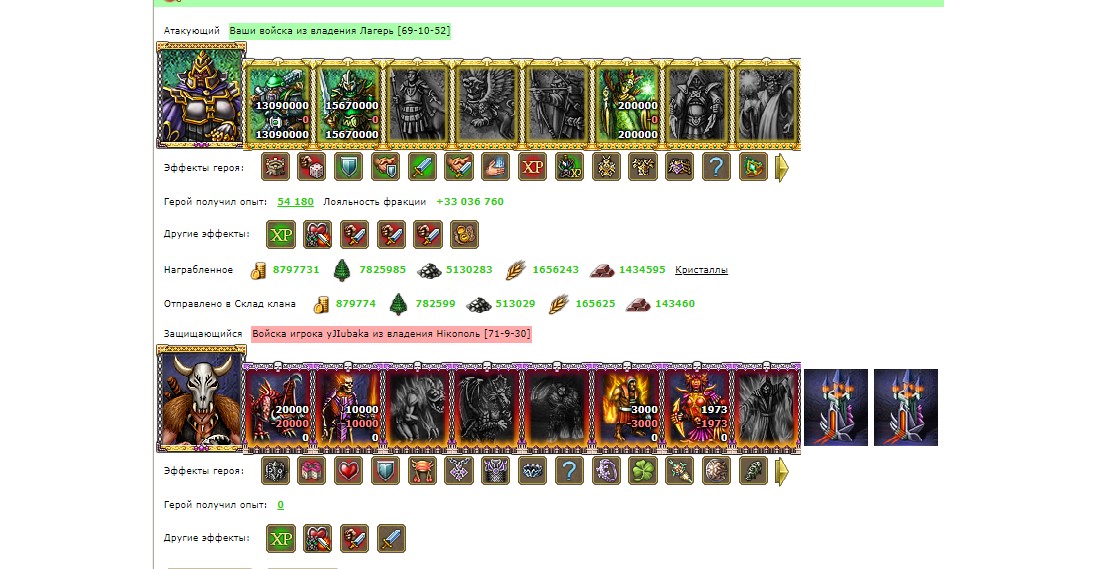Select the attacker's green gem effect icon

[753, 167]
